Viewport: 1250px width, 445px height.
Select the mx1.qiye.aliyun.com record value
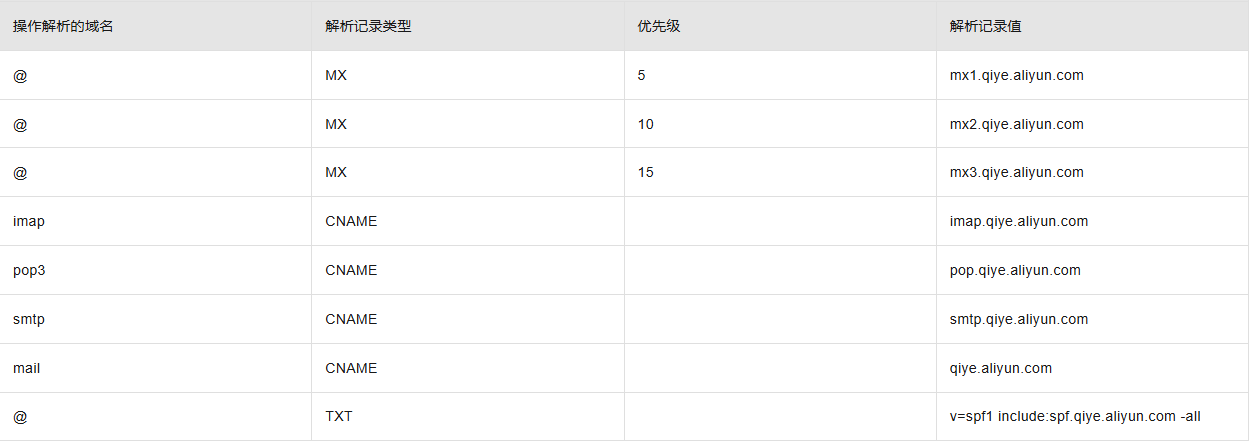[1016, 75]
